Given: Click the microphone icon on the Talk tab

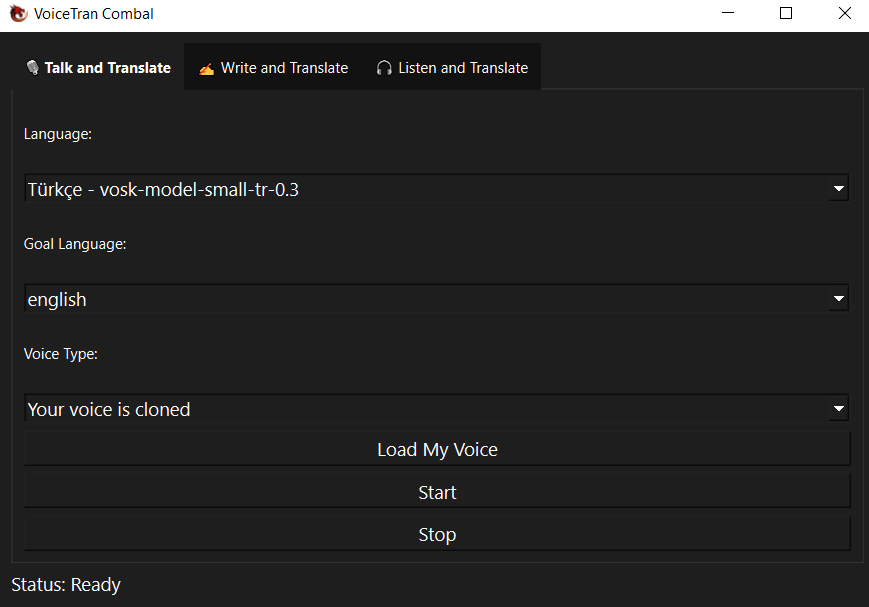Looking at the screenshot, I should pyautogui.click(x=32, y=68).
